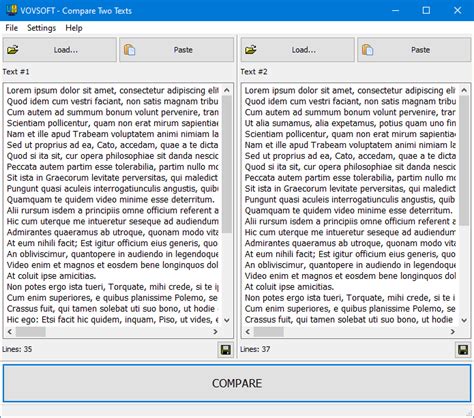This screenshot has width=474, height=418.
Task: Click the 'Lines: 37' status label
Action: click(x=255, y=349)
